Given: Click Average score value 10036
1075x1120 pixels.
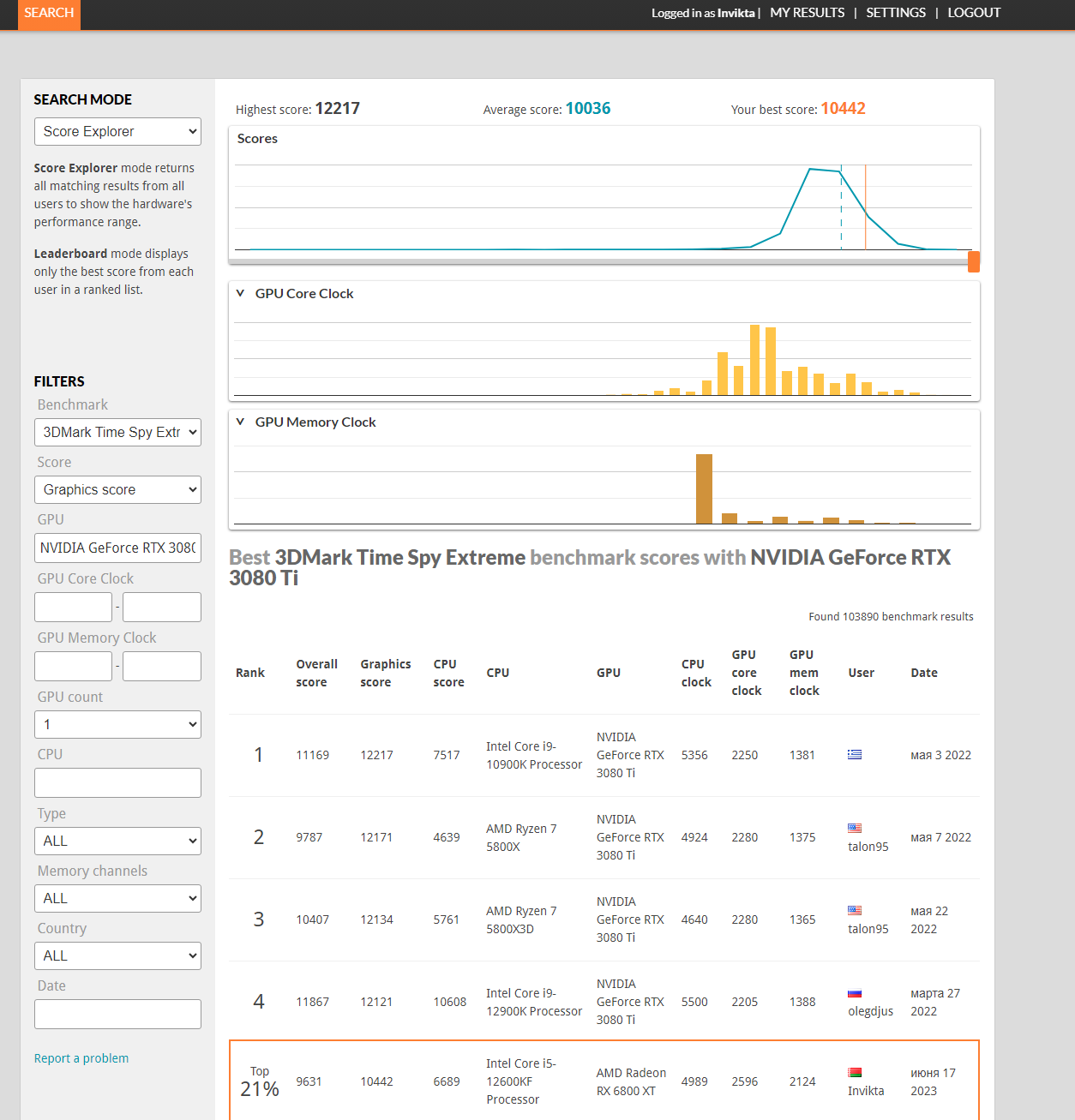Looking at the screenshot, I should coord(588,109).
